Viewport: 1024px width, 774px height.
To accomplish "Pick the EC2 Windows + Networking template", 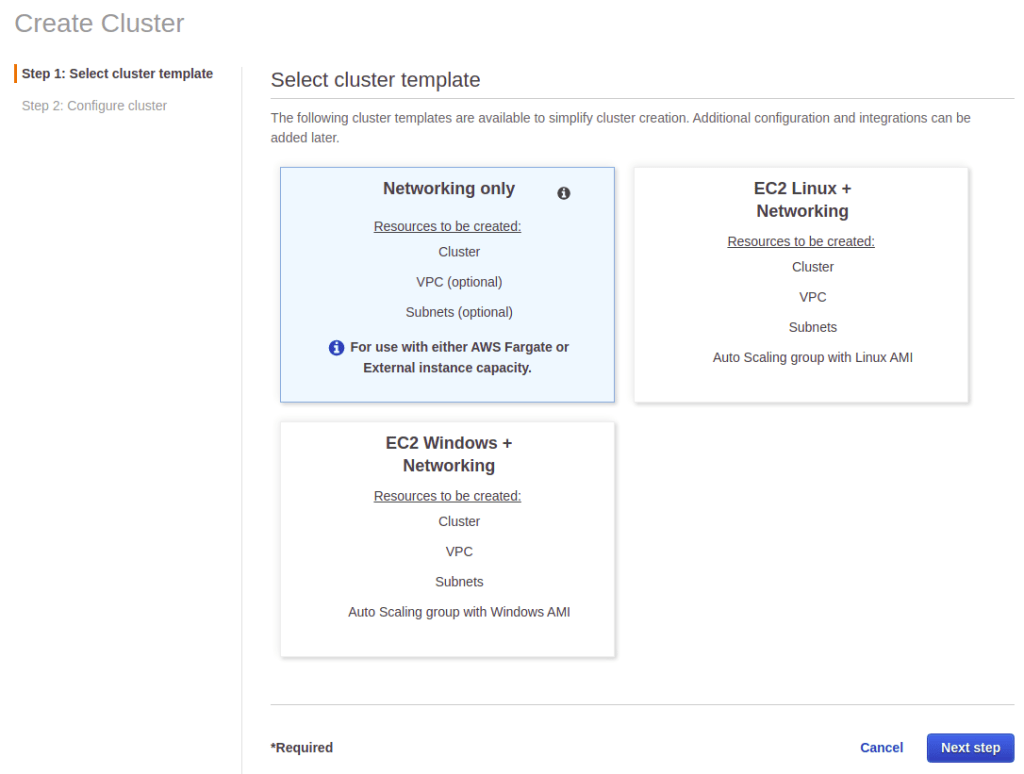I will coord(447,539).
